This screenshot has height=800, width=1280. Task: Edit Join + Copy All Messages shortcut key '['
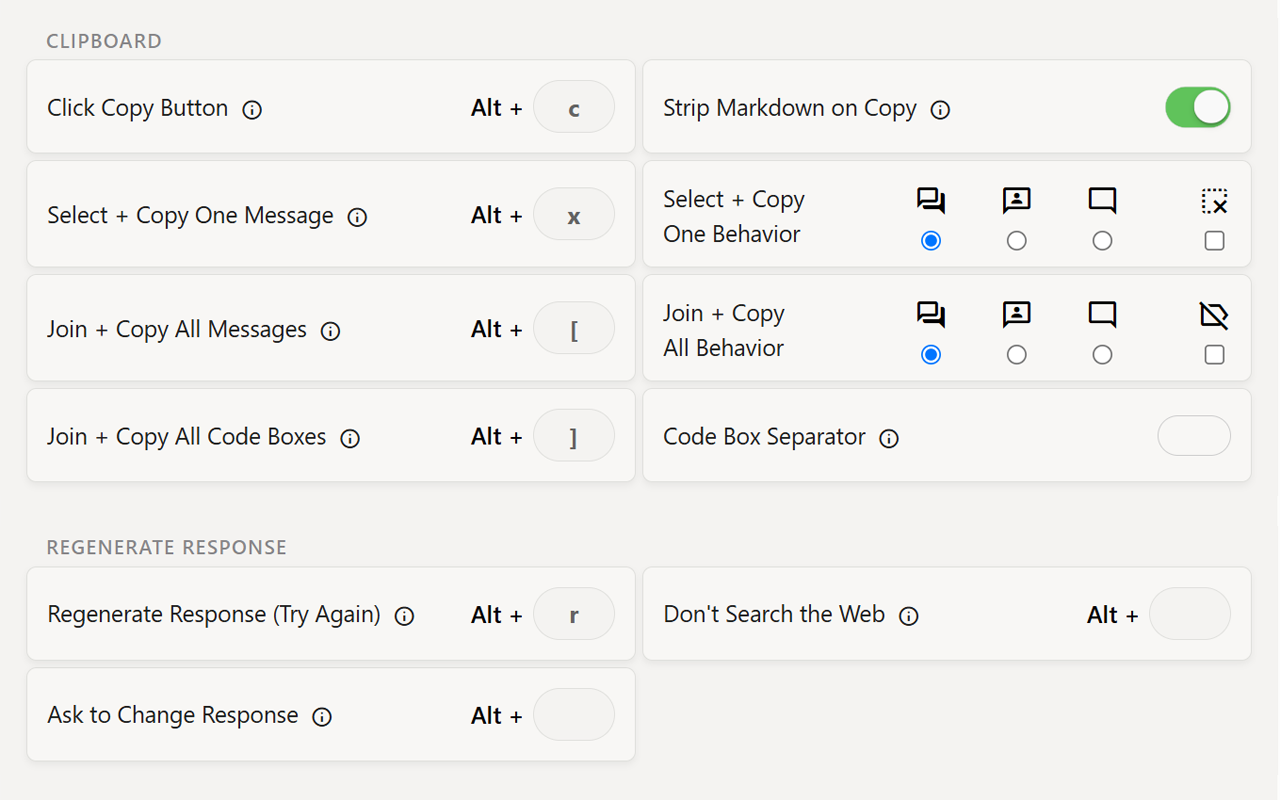[574, 328]
